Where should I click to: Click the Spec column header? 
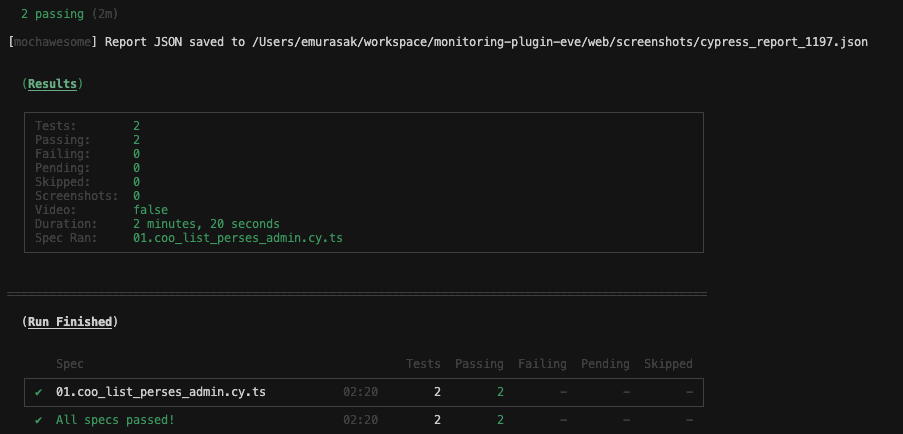tap(70, 364)
